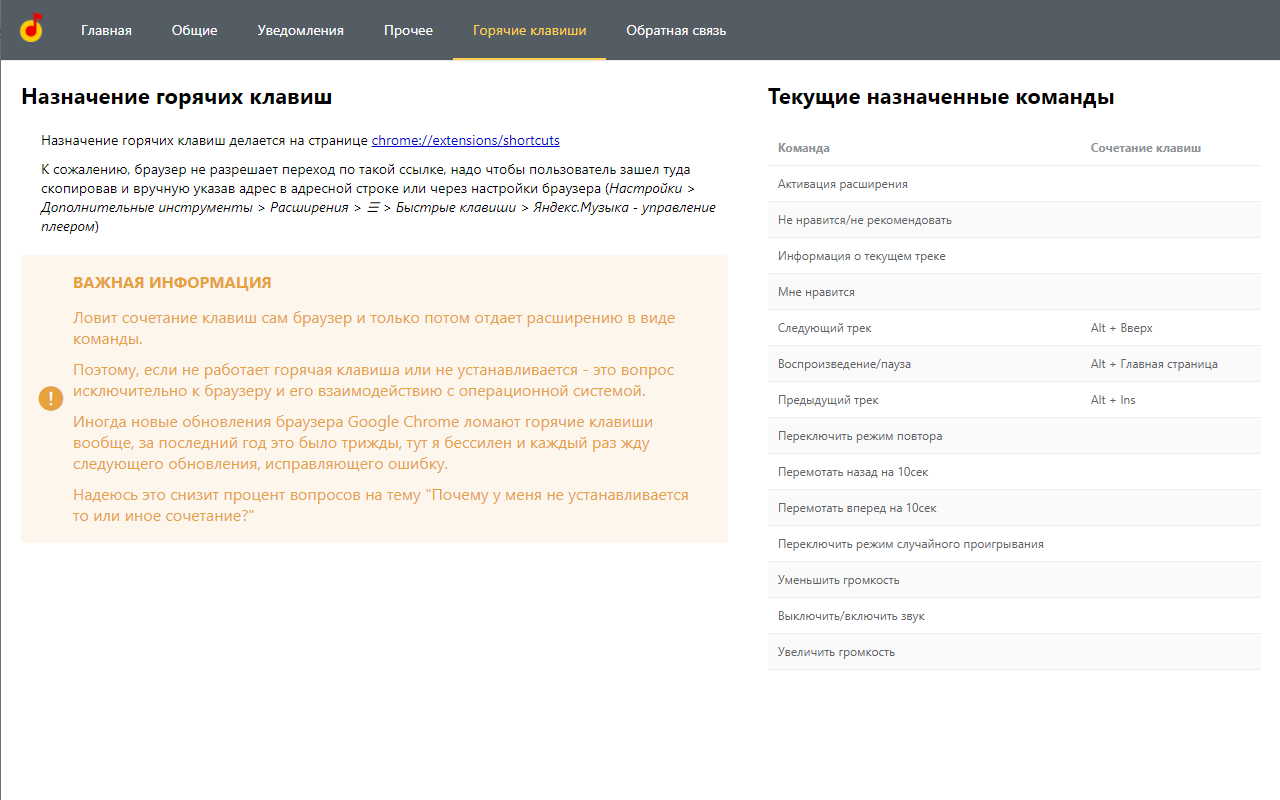This screenshot has height=800, width=1280.
Task: Click the Уменьшить громкость command row
Action: [1013, 579]
